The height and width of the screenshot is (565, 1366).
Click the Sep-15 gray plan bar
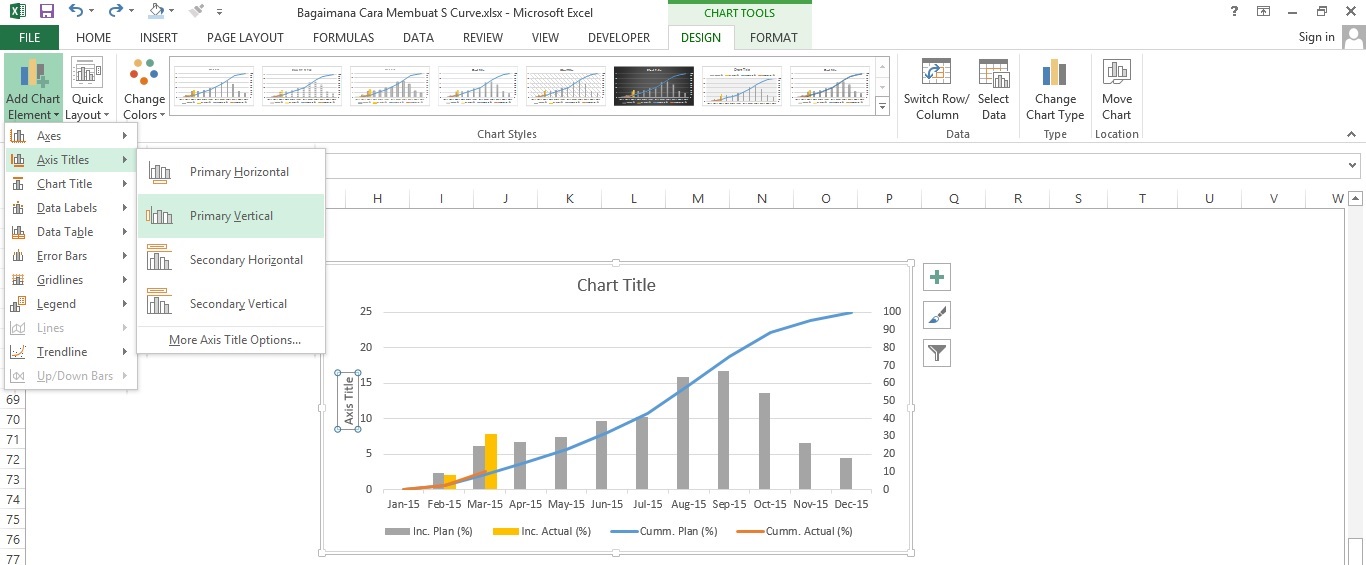[723, 430]
